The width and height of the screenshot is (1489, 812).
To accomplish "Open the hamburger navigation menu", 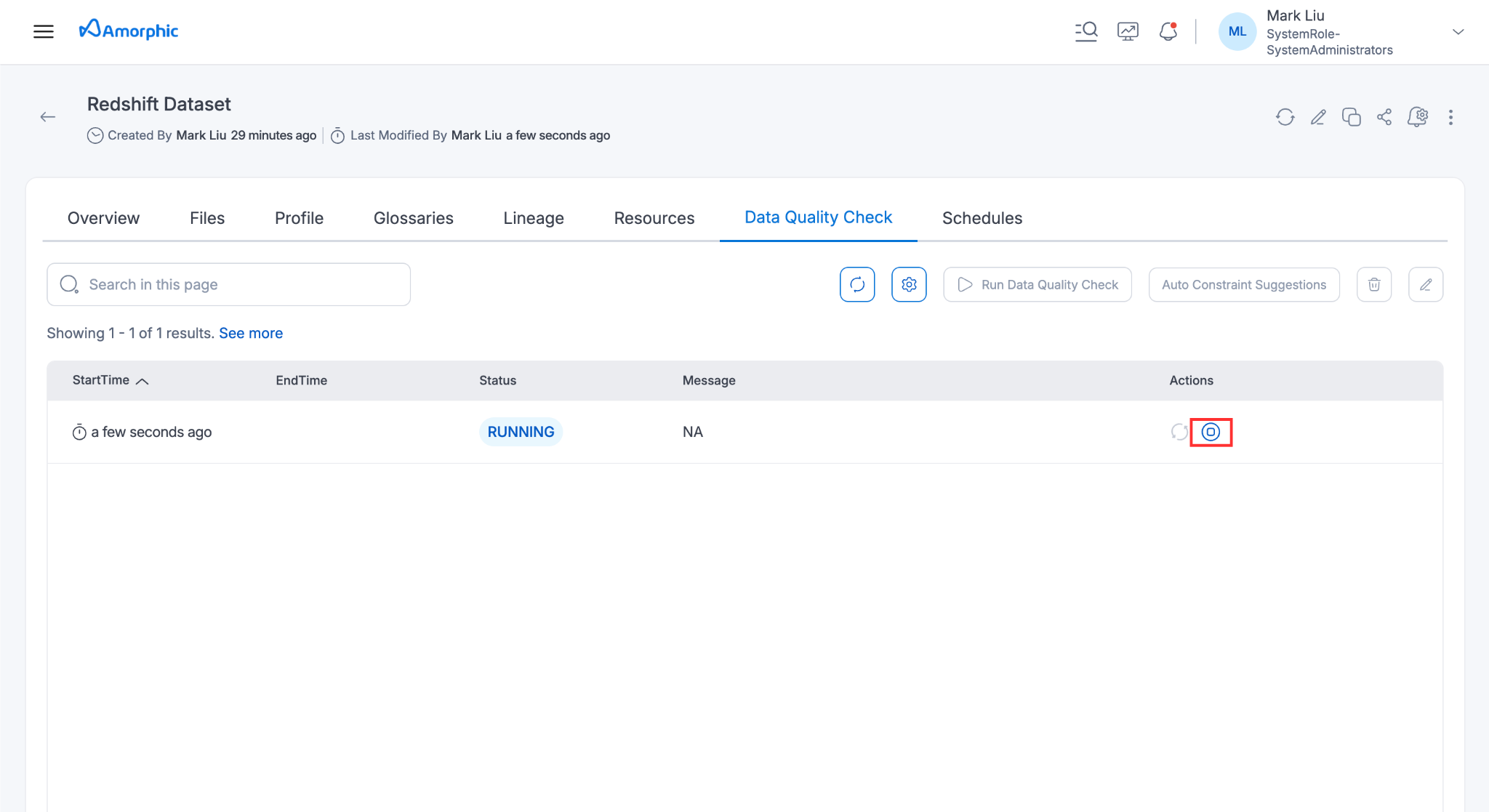I will tap(44, 31).
